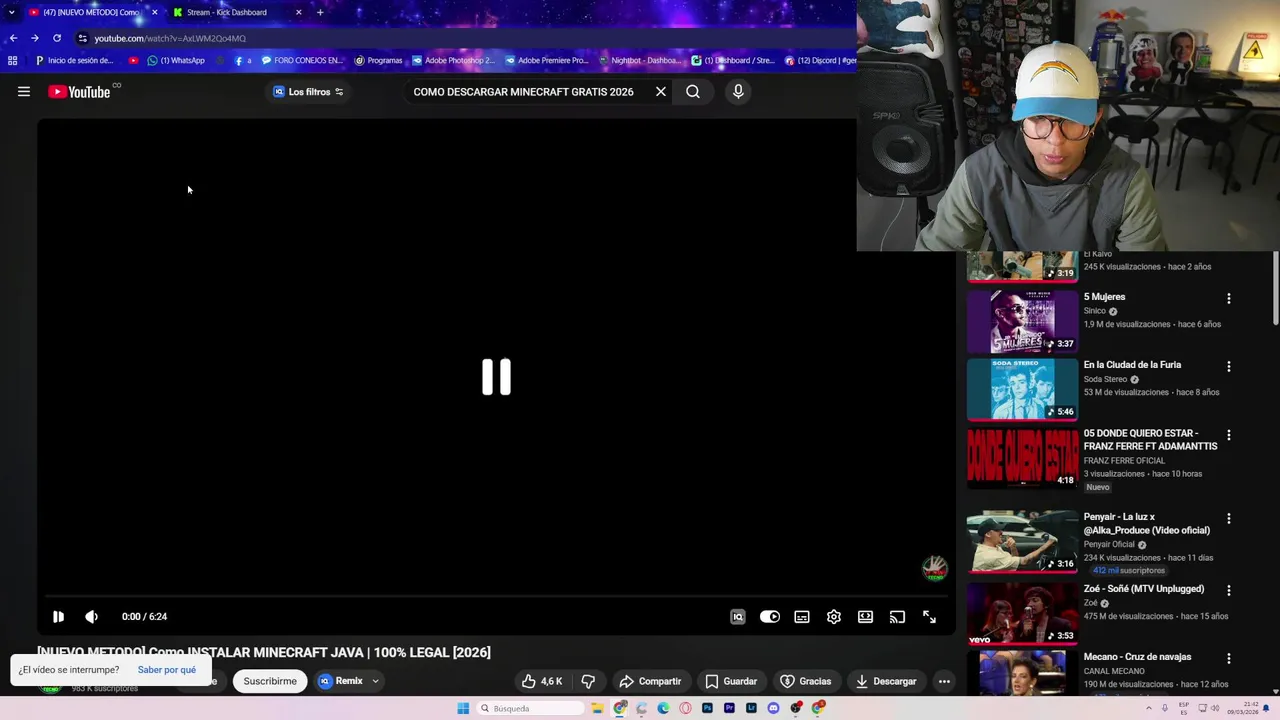Image resolution: width=1280 pixels, height=720 pixels.
Task: Open the Saber por qué link
Action: (167, 670)
